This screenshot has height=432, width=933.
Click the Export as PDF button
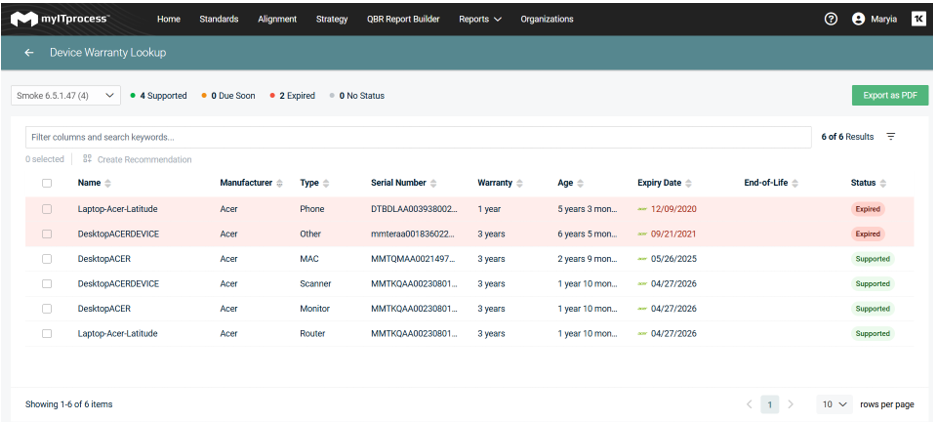890,95
